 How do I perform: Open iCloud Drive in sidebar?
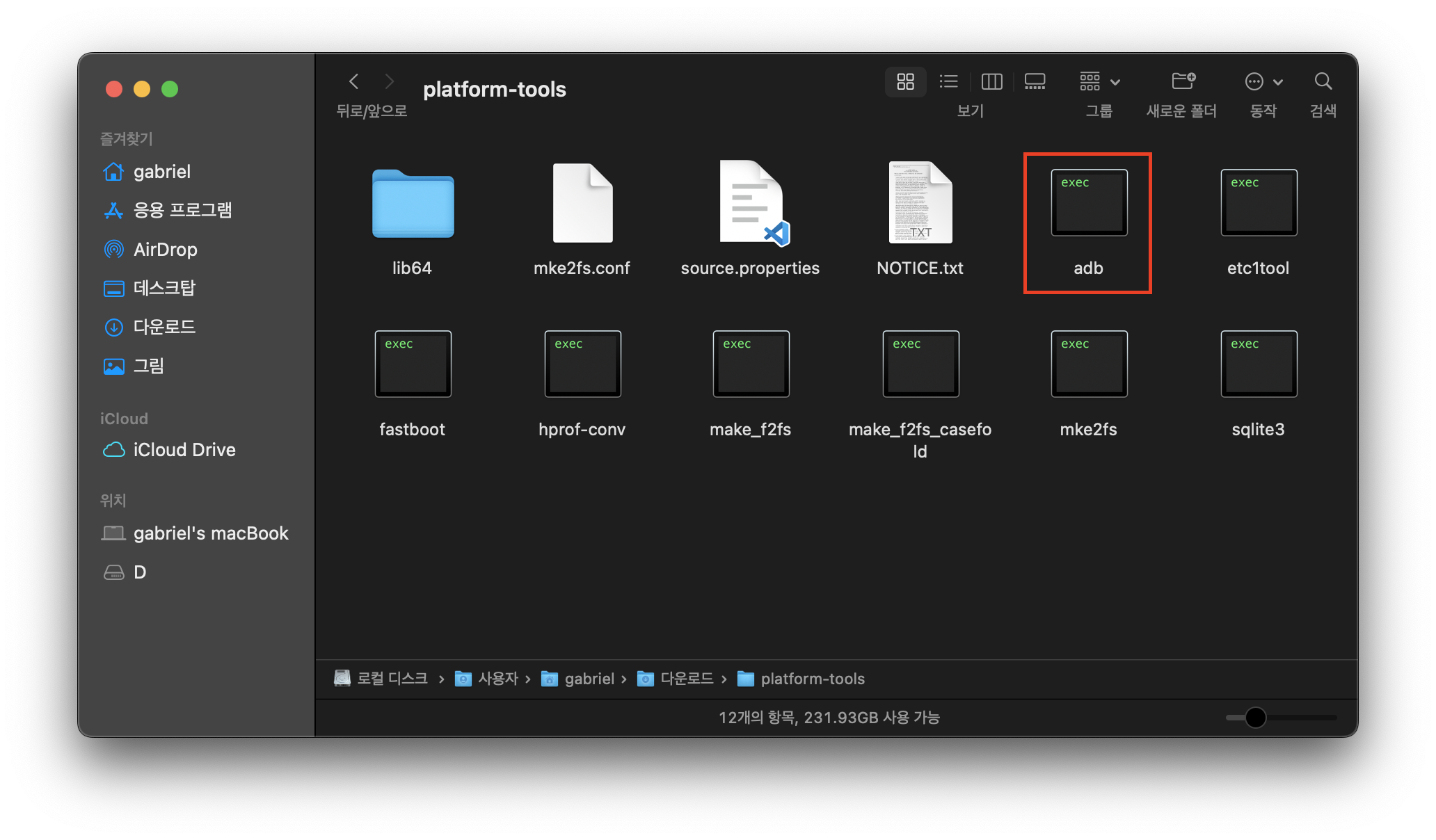pos(184,450)
